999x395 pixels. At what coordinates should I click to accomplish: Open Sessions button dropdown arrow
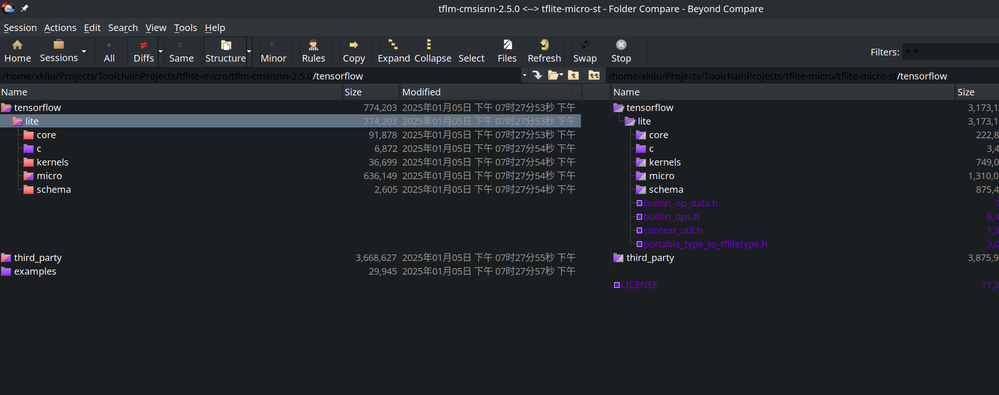84,51
